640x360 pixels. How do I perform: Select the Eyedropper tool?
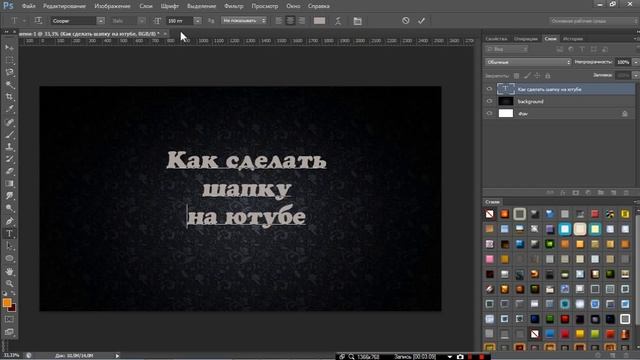pos(9,109)
